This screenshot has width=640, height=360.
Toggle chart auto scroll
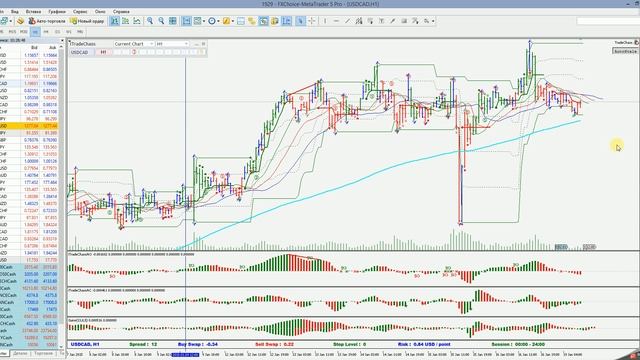(x=186, y=21)
